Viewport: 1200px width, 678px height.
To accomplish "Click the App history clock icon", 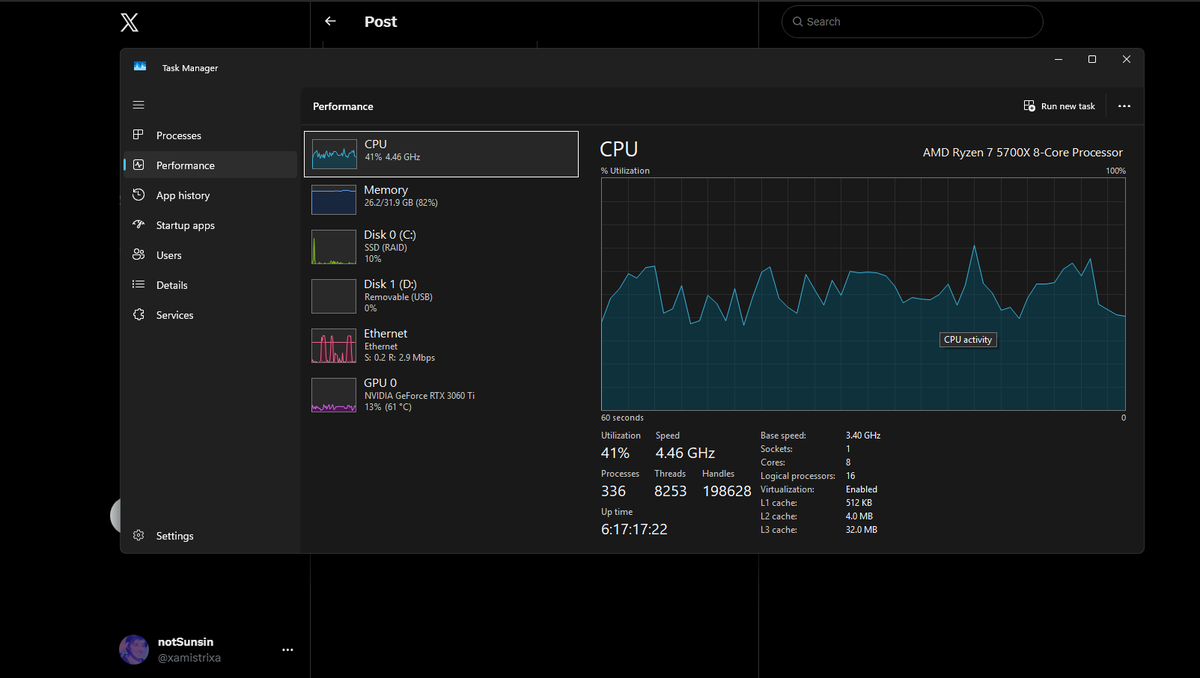I will point(138,195).
